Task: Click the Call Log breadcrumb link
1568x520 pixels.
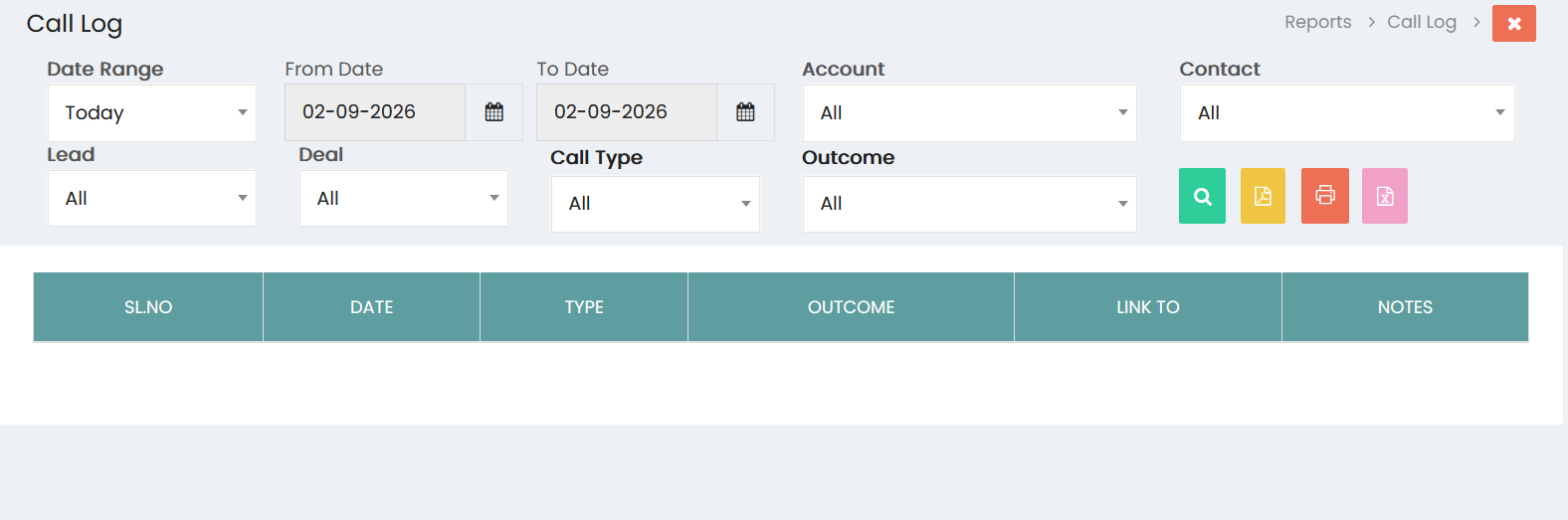Action: (x=1421, y=22)
